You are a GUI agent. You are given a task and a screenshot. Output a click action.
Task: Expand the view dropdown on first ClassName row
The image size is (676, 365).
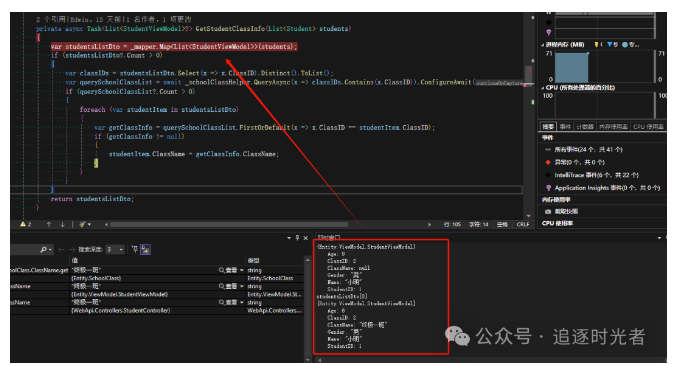tap(242, 270)
